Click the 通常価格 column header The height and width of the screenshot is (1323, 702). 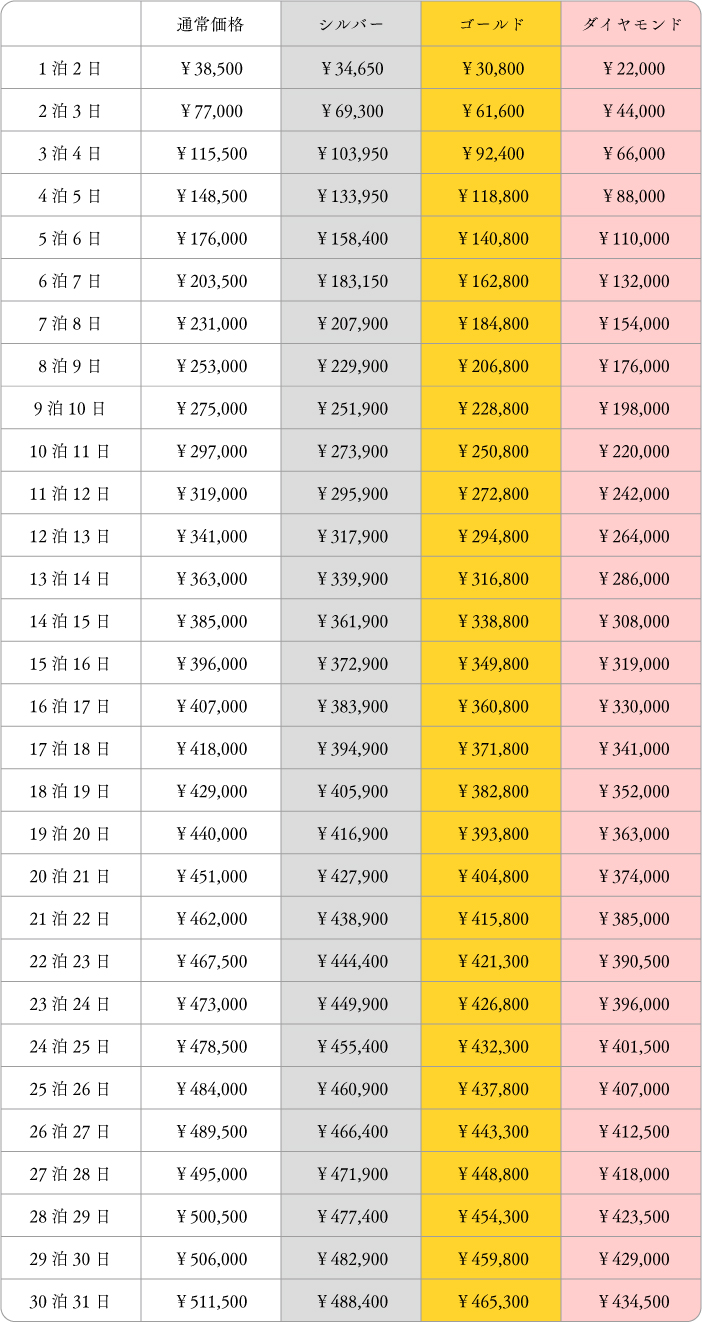pyautogui.click(x=210, y=24)
